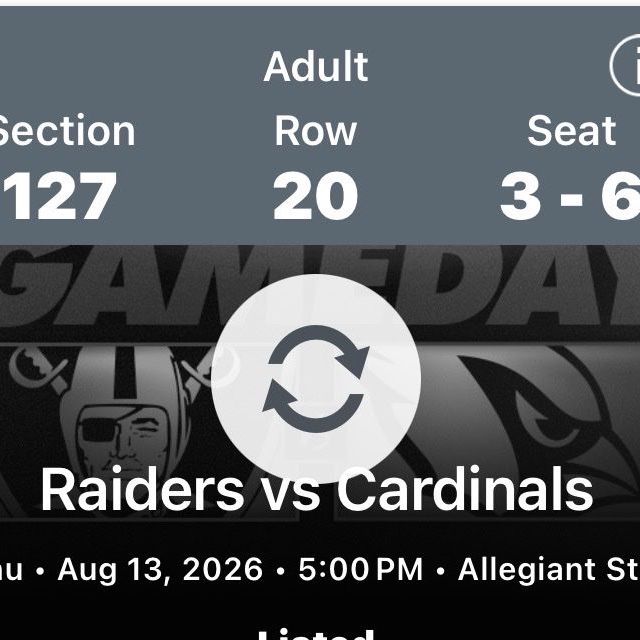
Task: Tap the Listed status label
Action: (x=316, y=635)
